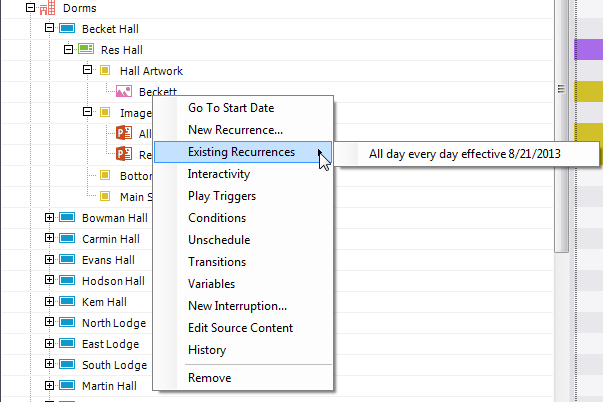Expand the South Lodge node
Image resolution: width=603 pixels, height=402 pixels.
coord(49,364)
